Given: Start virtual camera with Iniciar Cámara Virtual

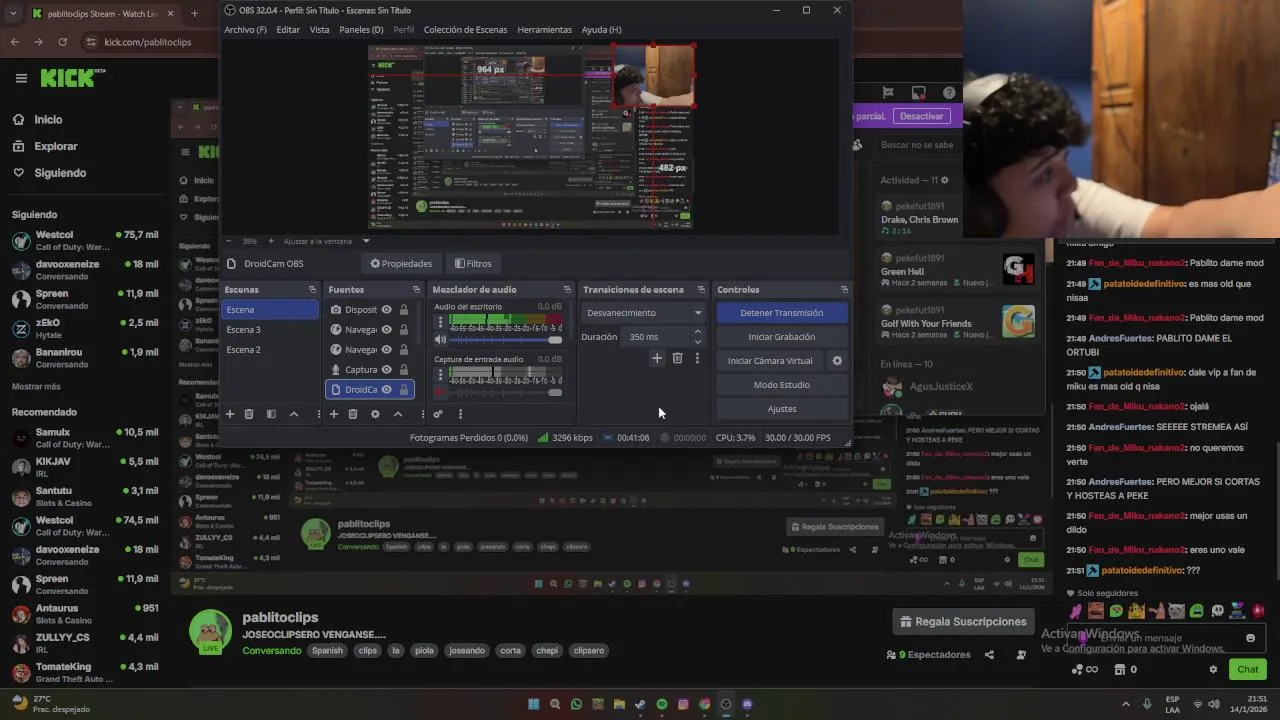Looking at the screenshot, I should [770, 361].
